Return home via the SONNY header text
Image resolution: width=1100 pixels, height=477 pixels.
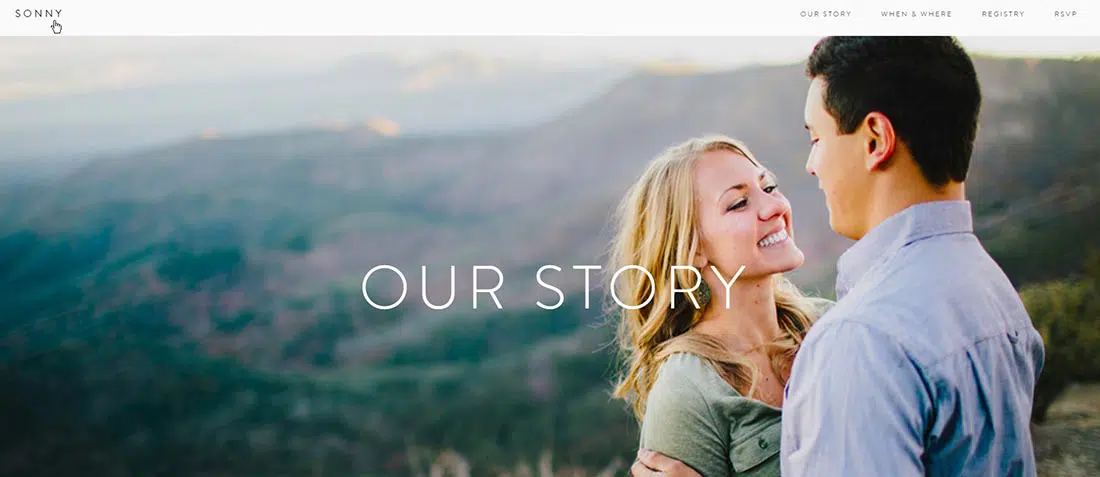[39, 13]
